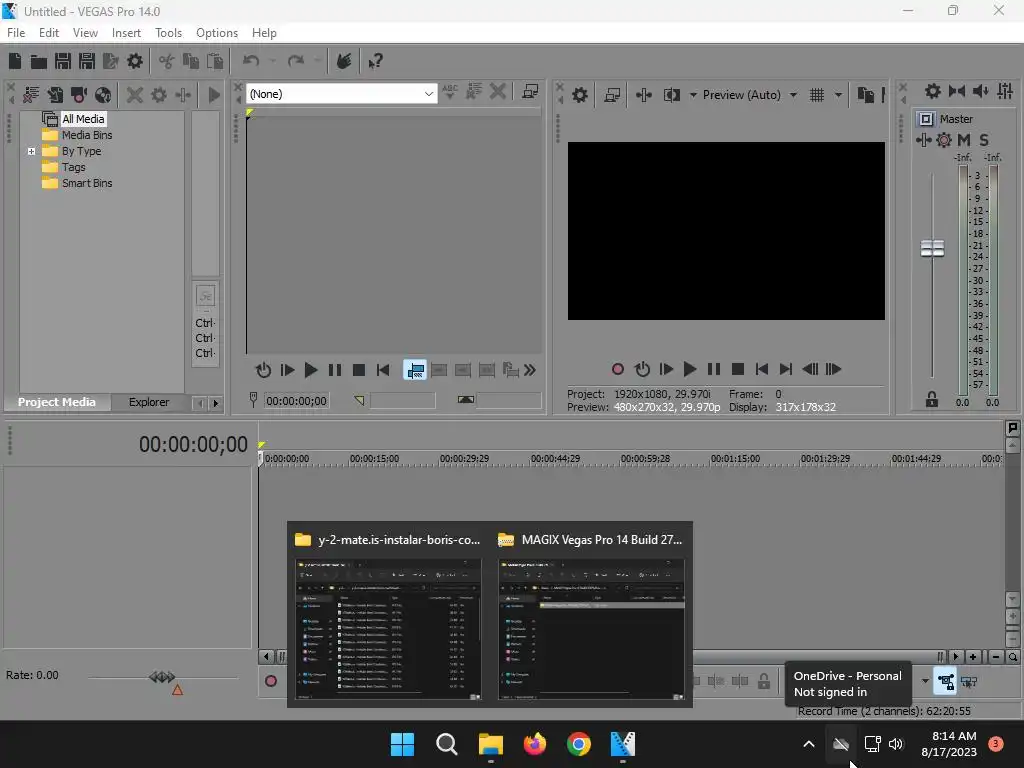1024x768 pixels.
Task: Click the preview overlays grid icon
Action: click(816, 95)
